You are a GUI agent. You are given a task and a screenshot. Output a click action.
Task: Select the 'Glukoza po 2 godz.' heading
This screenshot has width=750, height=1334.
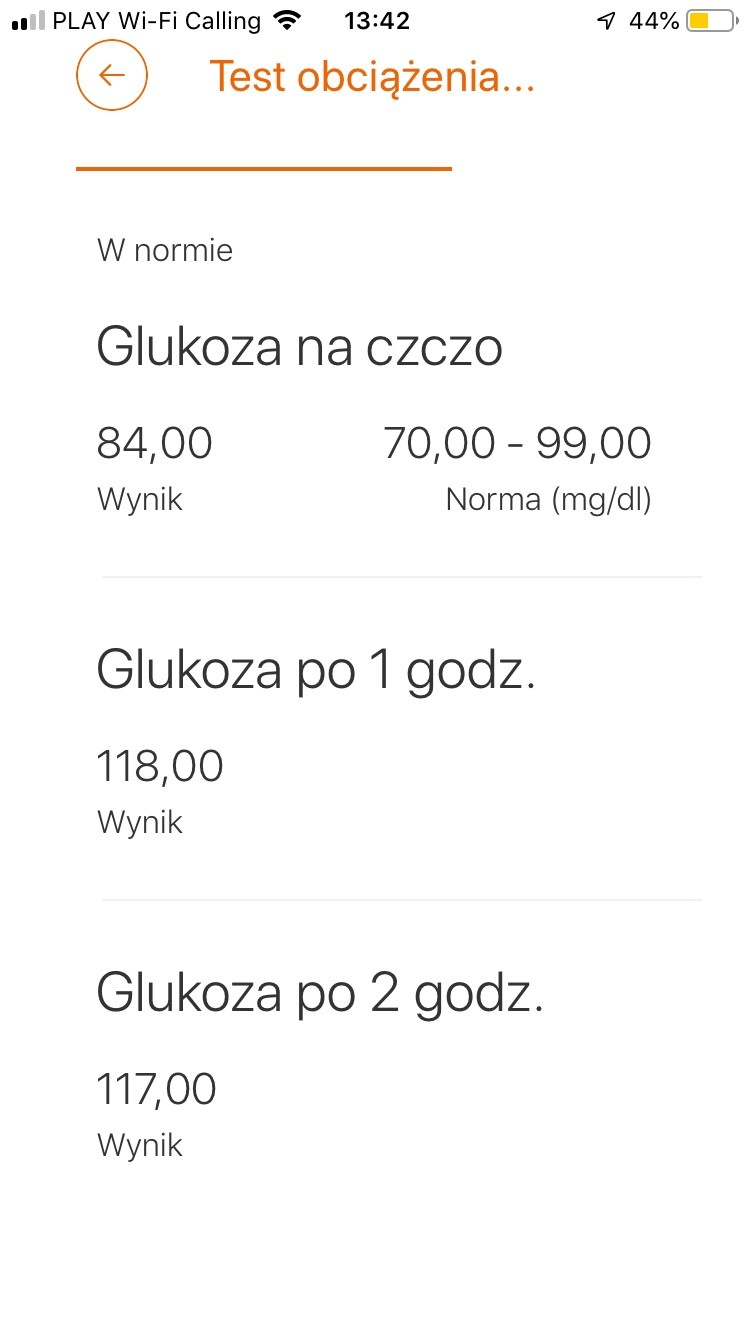click(320, 993)
